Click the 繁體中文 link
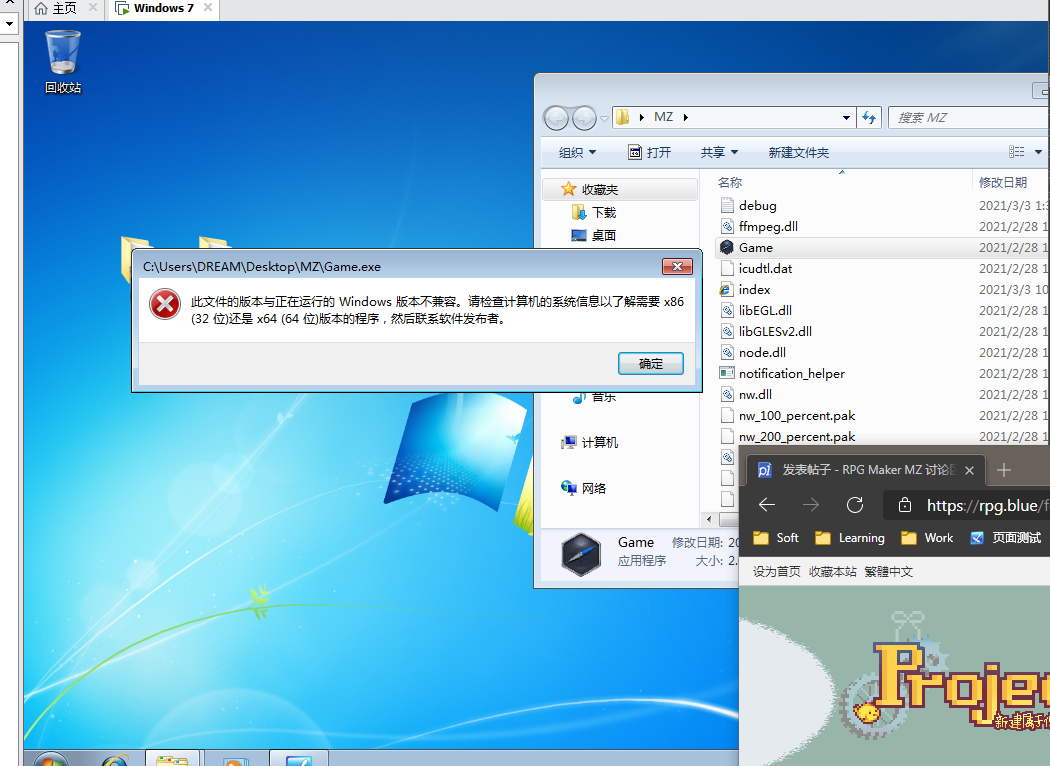 tap(889, 572)
